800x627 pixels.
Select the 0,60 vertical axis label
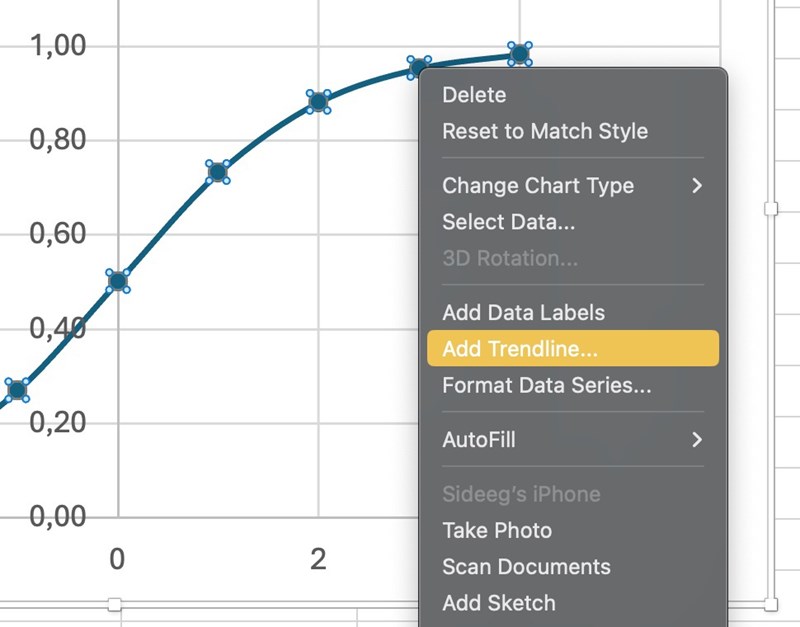click(x=57, y=234)
